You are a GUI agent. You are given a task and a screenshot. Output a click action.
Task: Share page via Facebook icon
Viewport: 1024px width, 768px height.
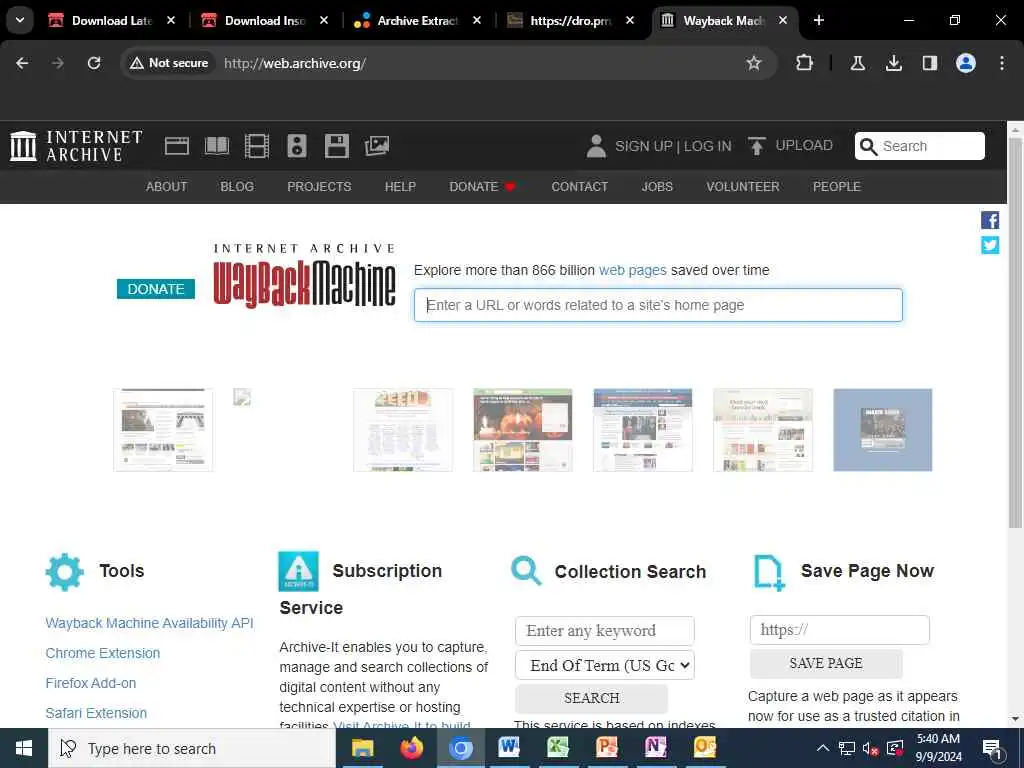coord(990,220)
